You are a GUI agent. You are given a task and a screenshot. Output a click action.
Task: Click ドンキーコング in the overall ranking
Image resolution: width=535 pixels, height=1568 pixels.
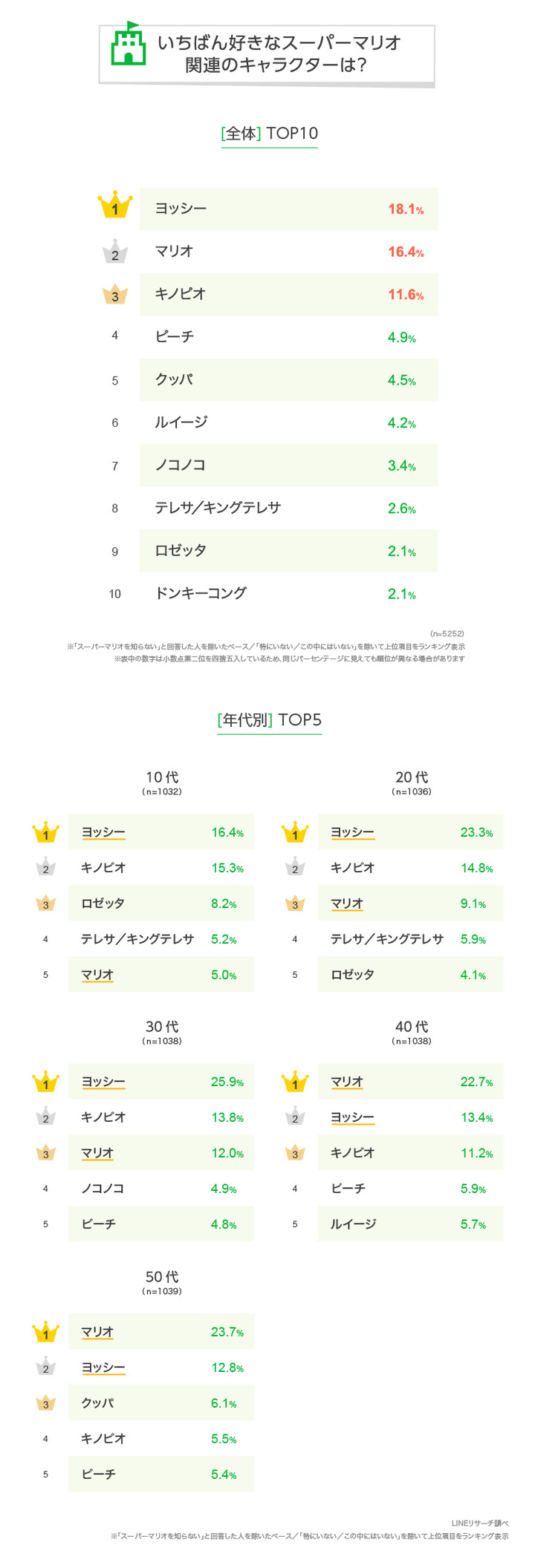(201, 593)
